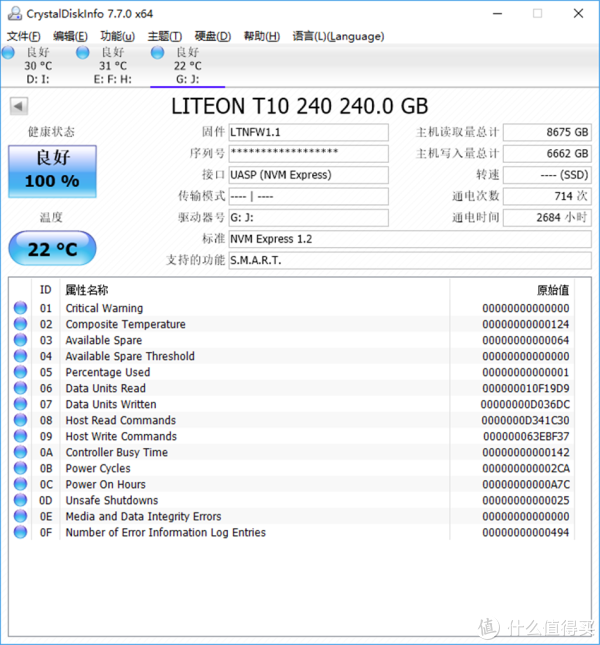Open the 硬盘(D) menu

point(213,37)
